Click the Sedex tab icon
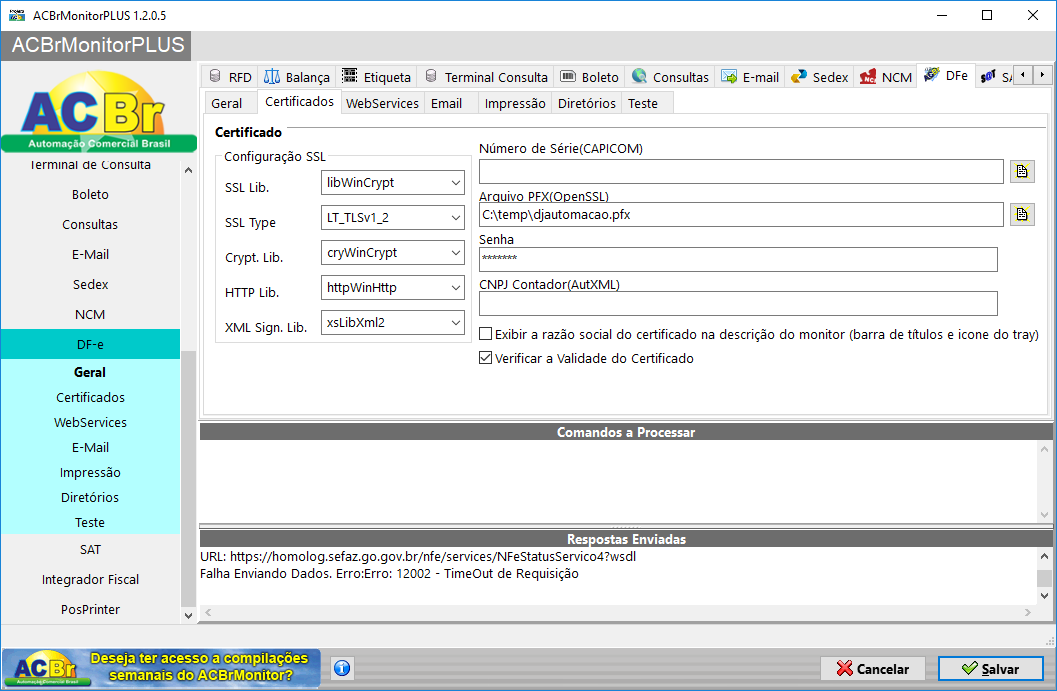Image resolution: width=1057 pixels, height=691 pixels. pos(799,76)
